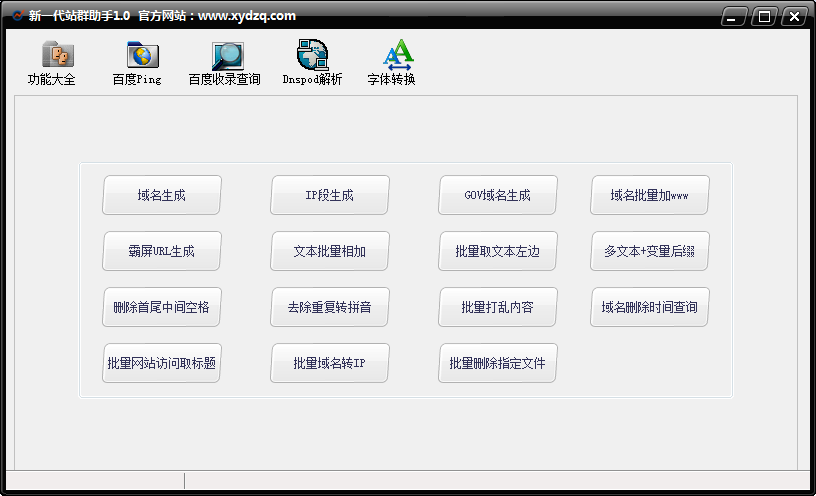Click the GOV域名生成 button
This screenshot has width=816, height=496.
(498, 195)
